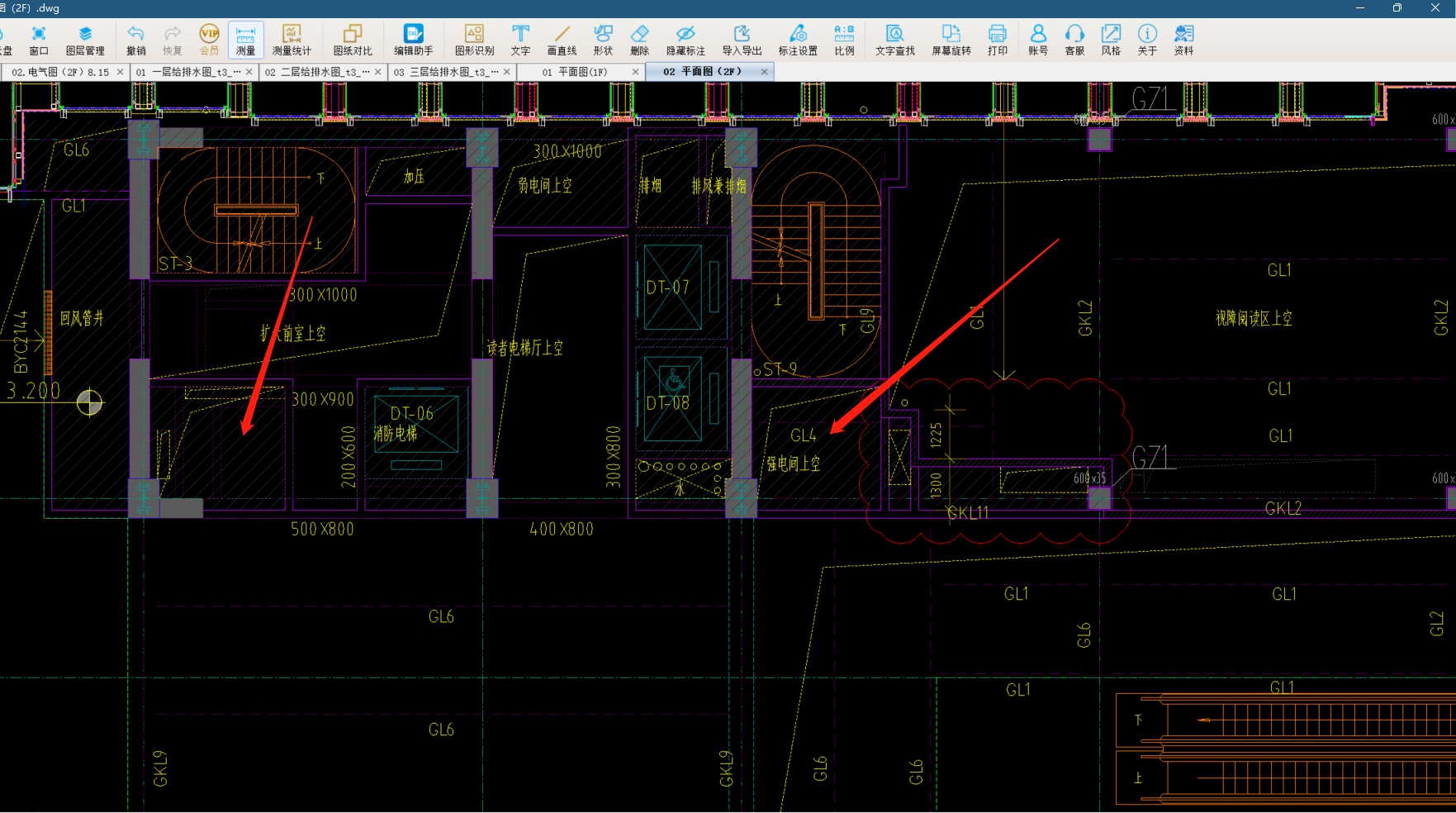Open 图层管理 layer manager
Image resolution: width=1456 pixels, height=813 pixels.
(x=85, y=40)
